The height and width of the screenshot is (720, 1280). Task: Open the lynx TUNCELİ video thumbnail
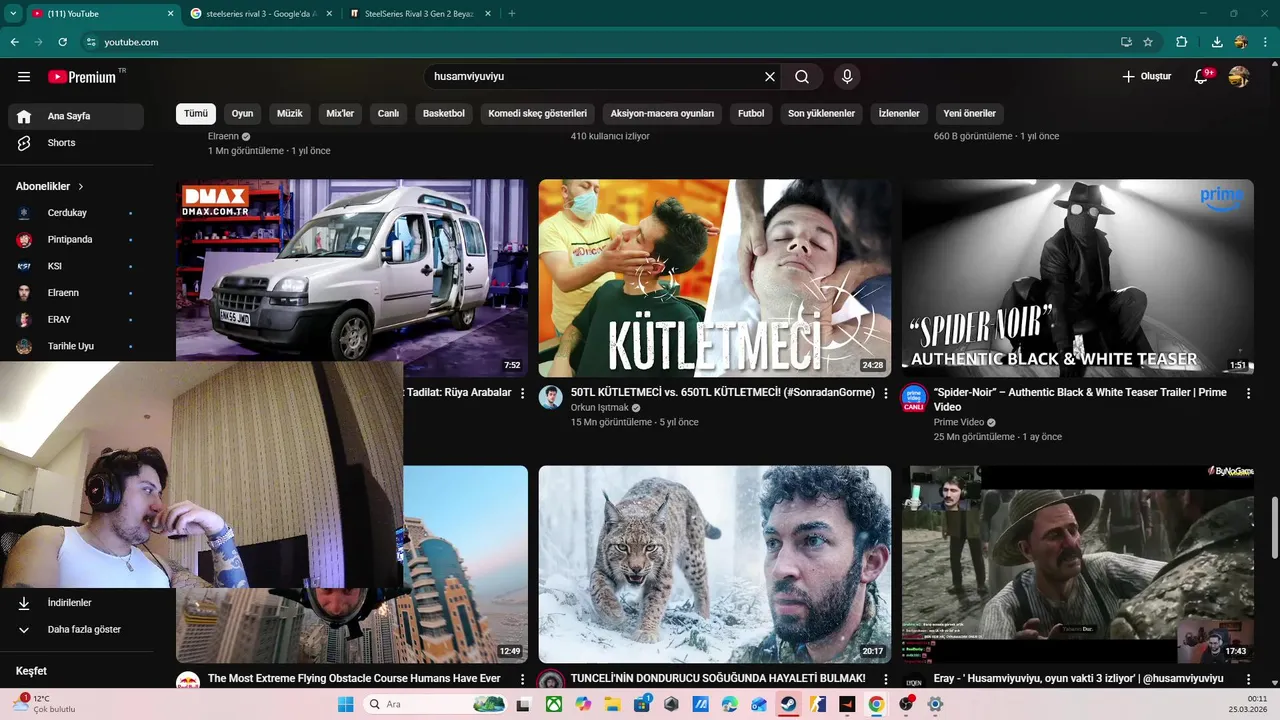tap(715, 564)
